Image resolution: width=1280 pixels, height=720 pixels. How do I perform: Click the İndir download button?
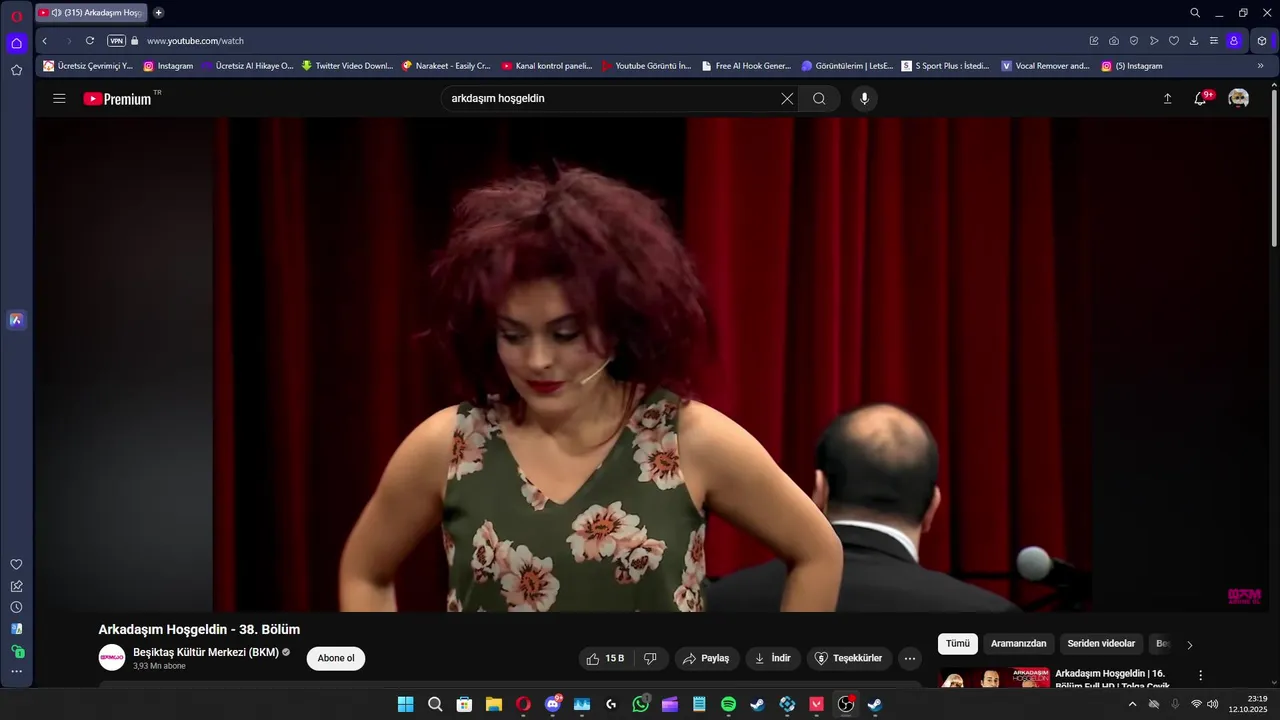click(x=772, y=658)
